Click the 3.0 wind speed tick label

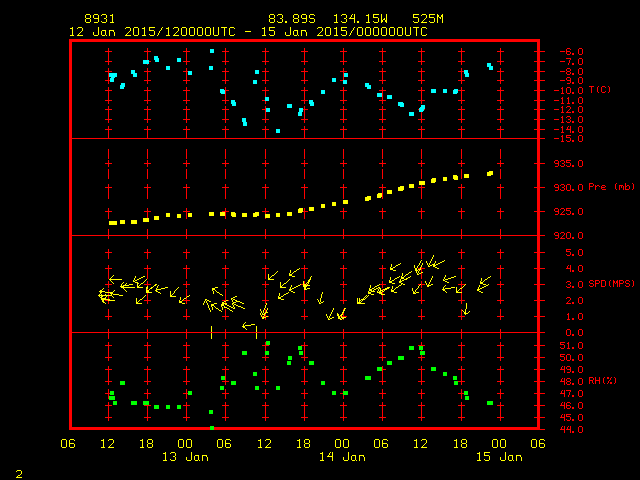click(574, 284)
